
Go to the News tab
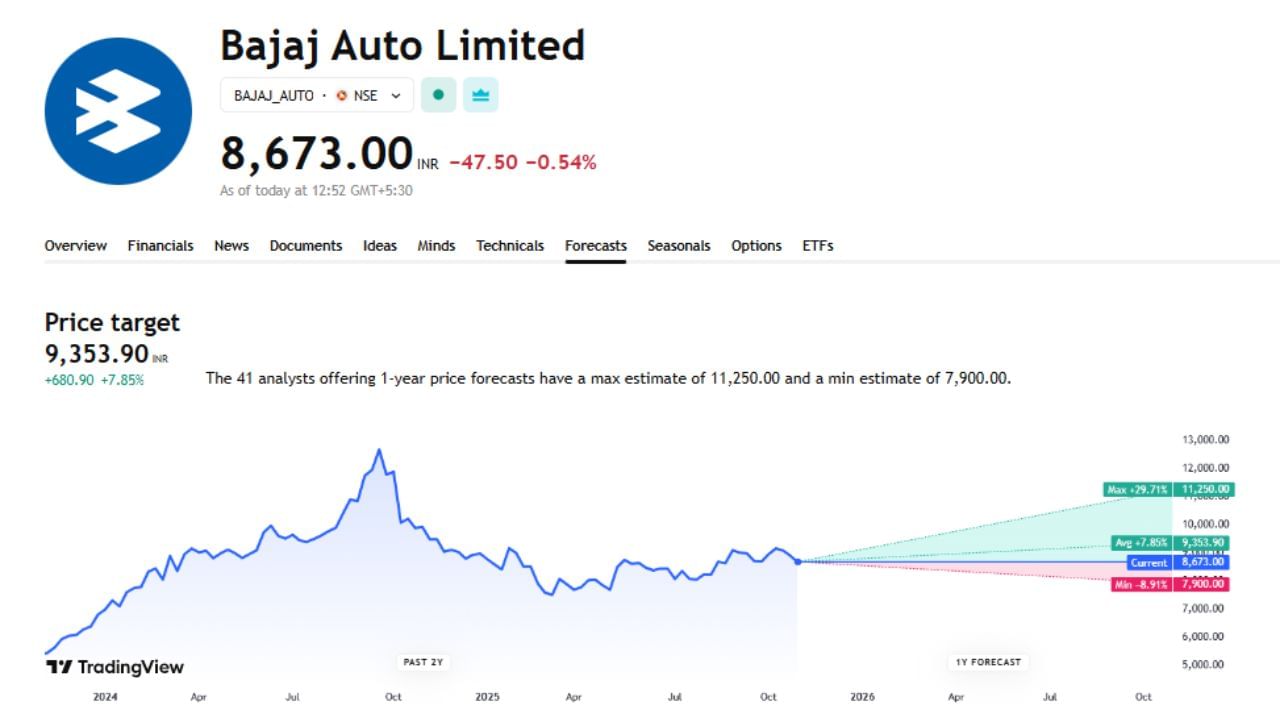(x=231, y=246)
